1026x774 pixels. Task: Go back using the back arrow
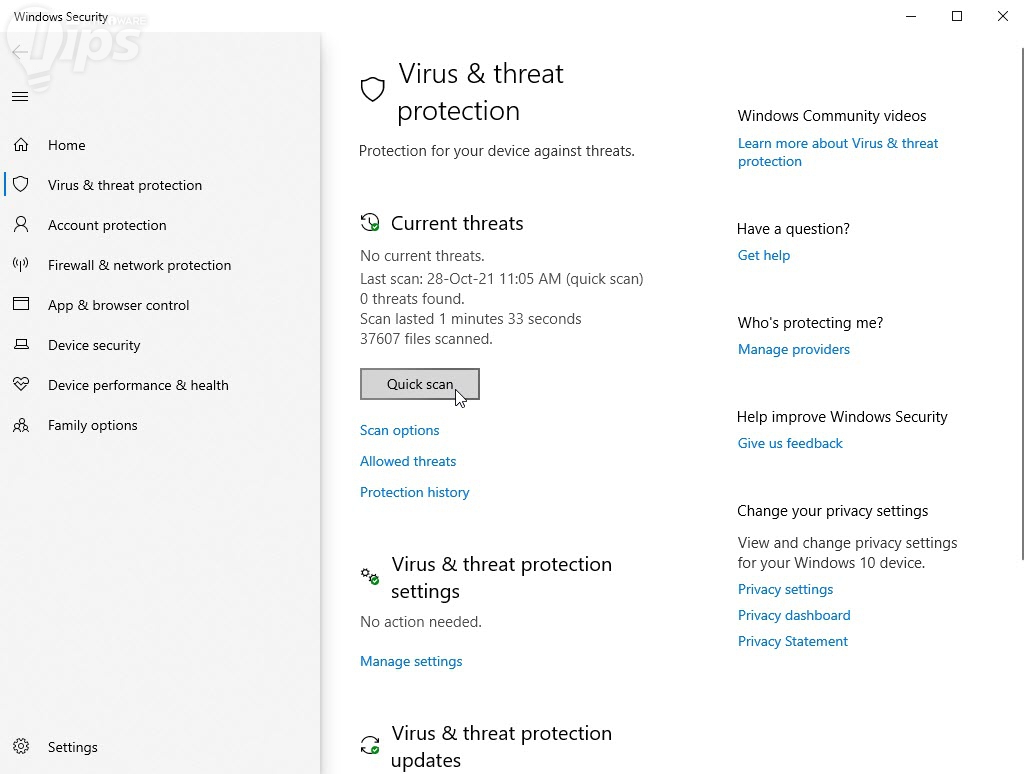point(19,52)
